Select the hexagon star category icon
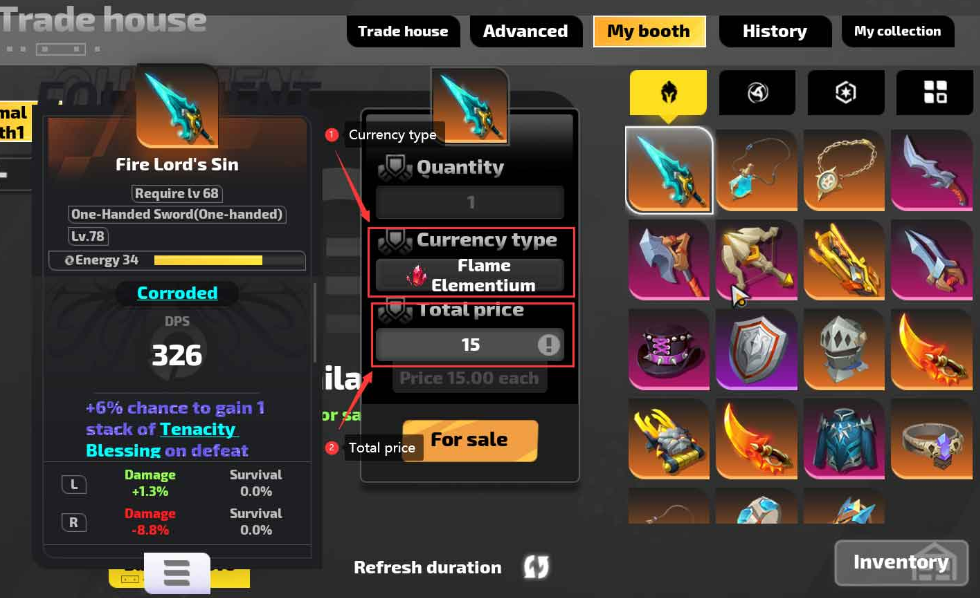This screenshot has width=980, height=598. [x=846, y=92]
